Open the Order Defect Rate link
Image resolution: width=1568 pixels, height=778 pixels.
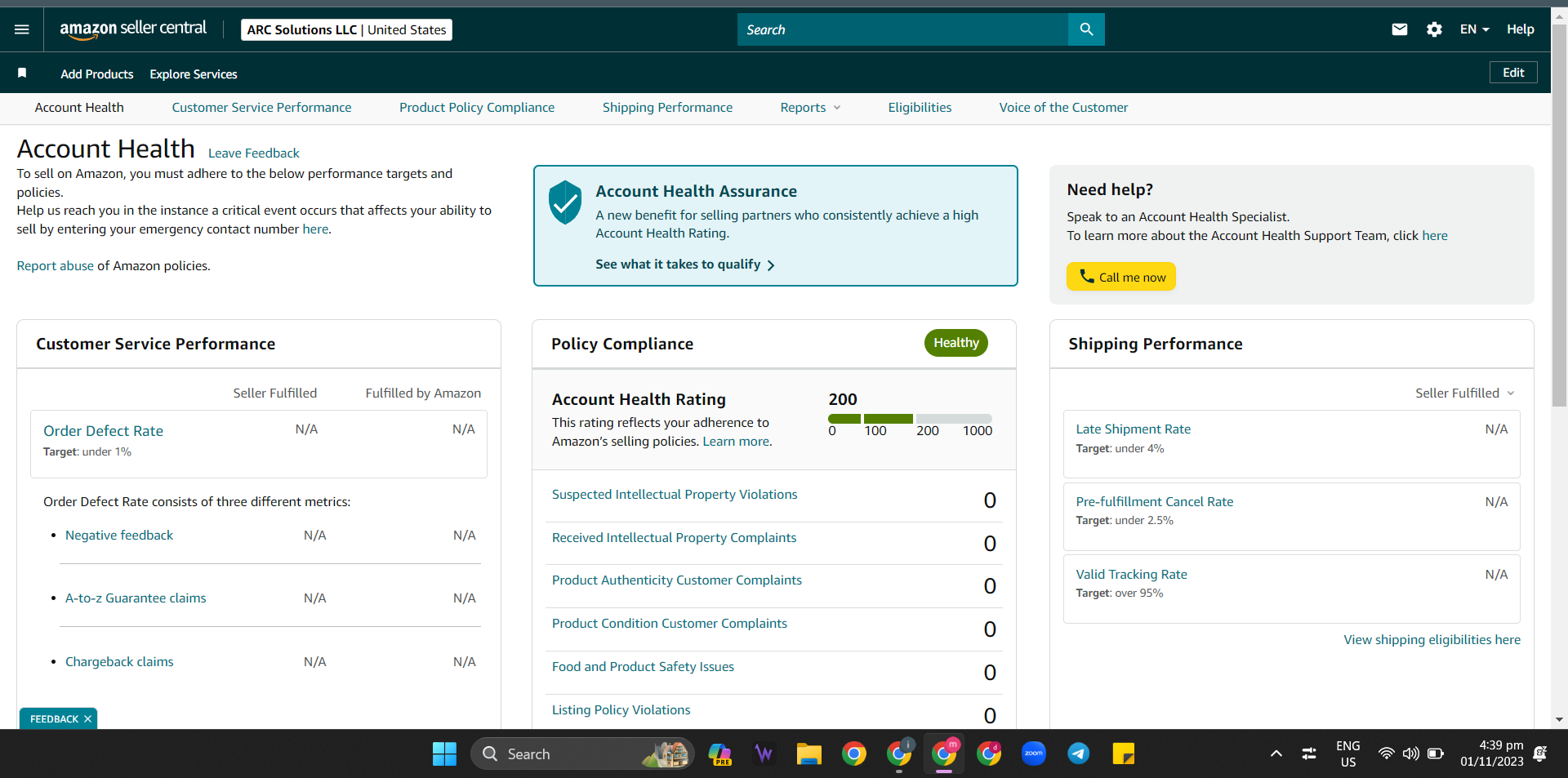[x=103, y=431]
